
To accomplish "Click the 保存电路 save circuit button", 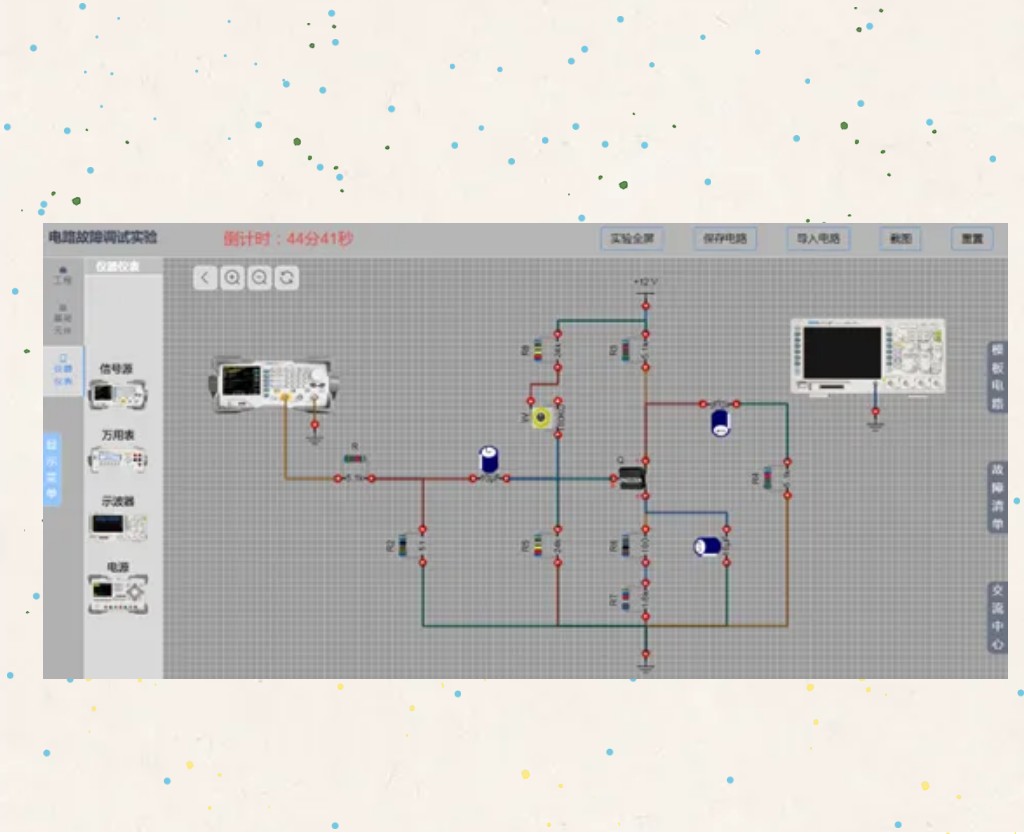I will pyautogui.click(x=725, y=239).
